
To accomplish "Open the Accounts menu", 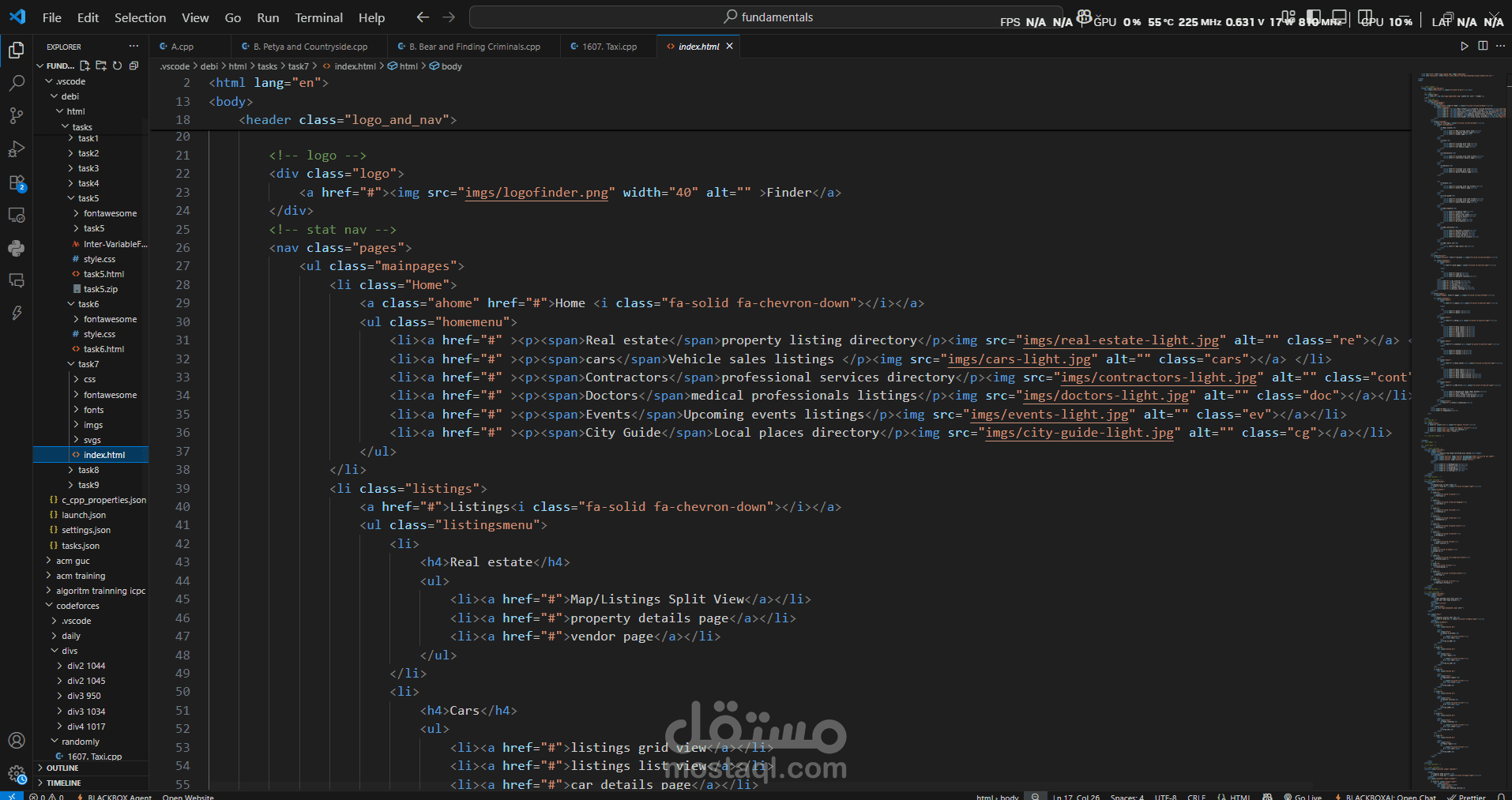I will pyautogui.click(x=16, y=741).
